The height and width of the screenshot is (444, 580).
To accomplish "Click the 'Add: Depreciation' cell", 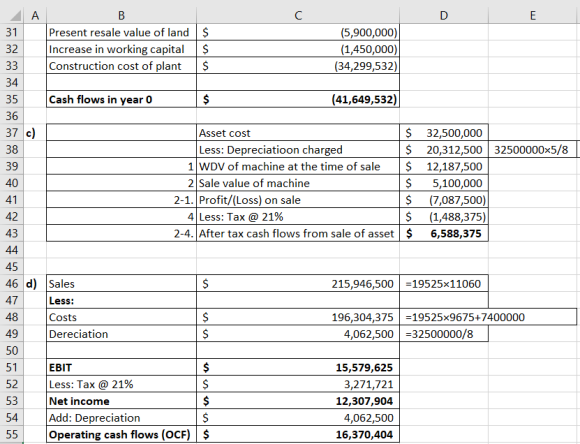I will click(121, 418).
